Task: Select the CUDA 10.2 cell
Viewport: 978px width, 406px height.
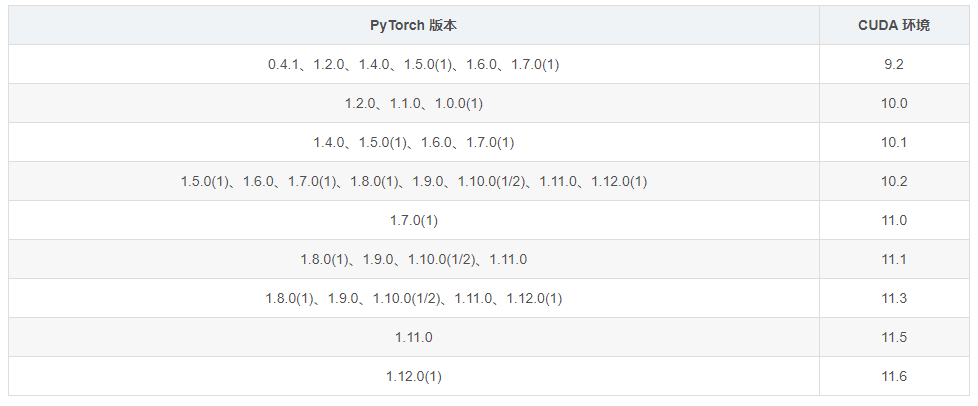Action: (894, 181)
